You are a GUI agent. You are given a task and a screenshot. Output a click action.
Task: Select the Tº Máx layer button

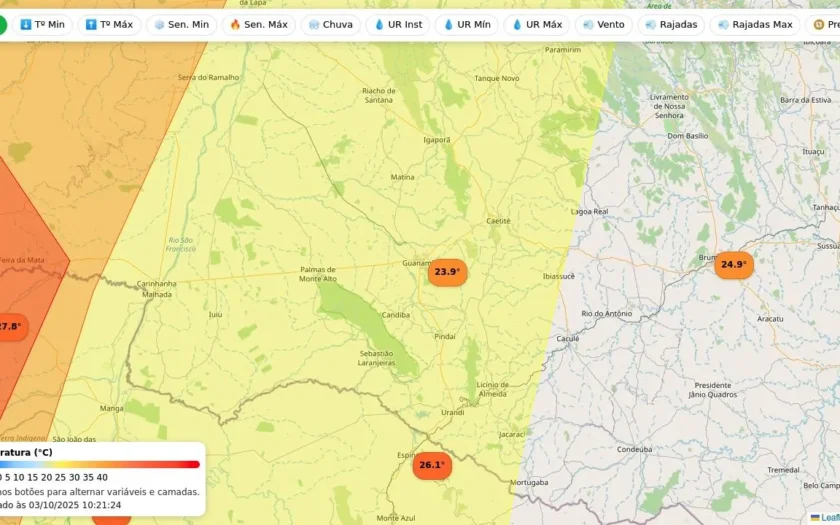point(109,25)
